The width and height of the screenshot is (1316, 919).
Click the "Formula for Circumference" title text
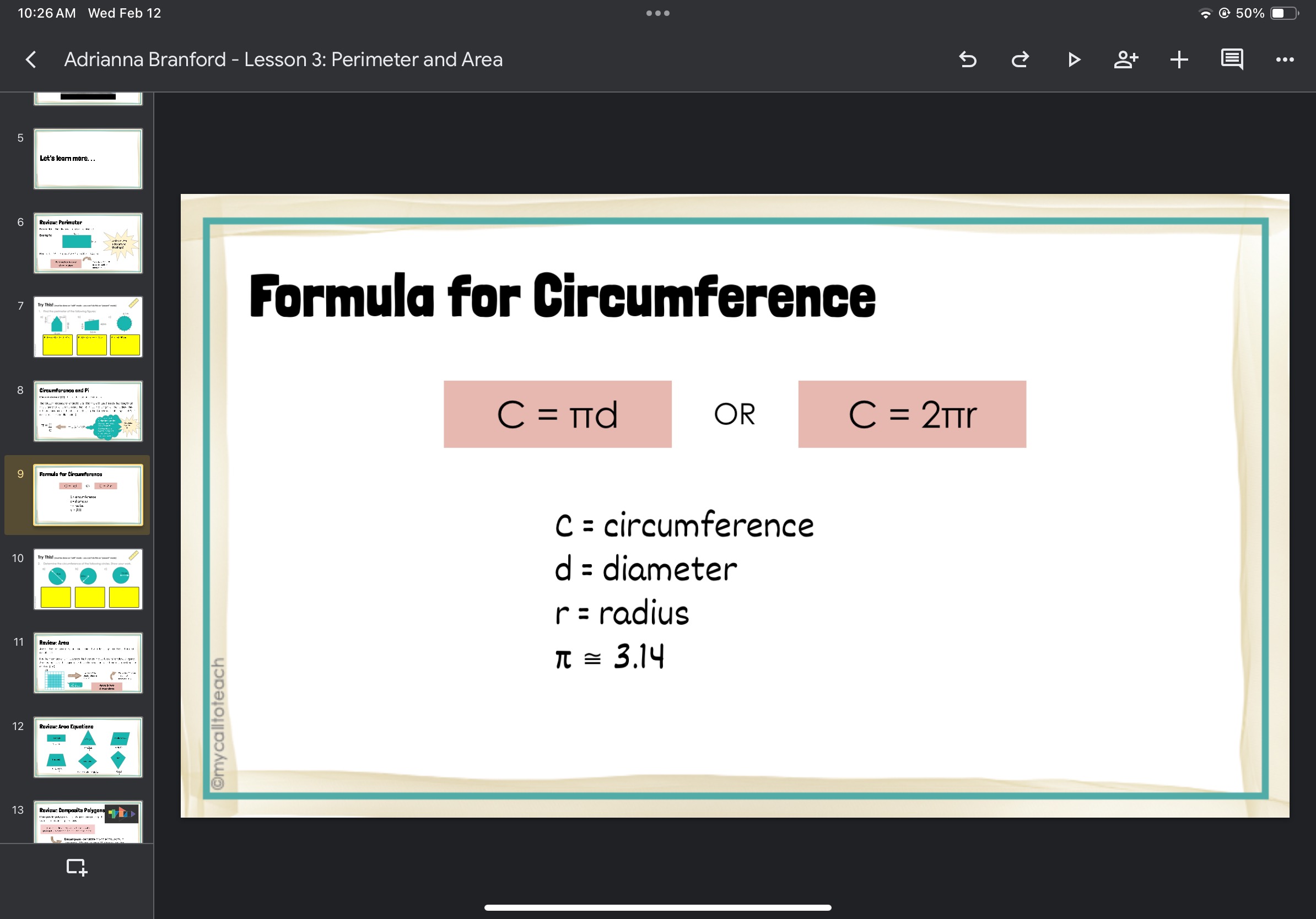562,296
